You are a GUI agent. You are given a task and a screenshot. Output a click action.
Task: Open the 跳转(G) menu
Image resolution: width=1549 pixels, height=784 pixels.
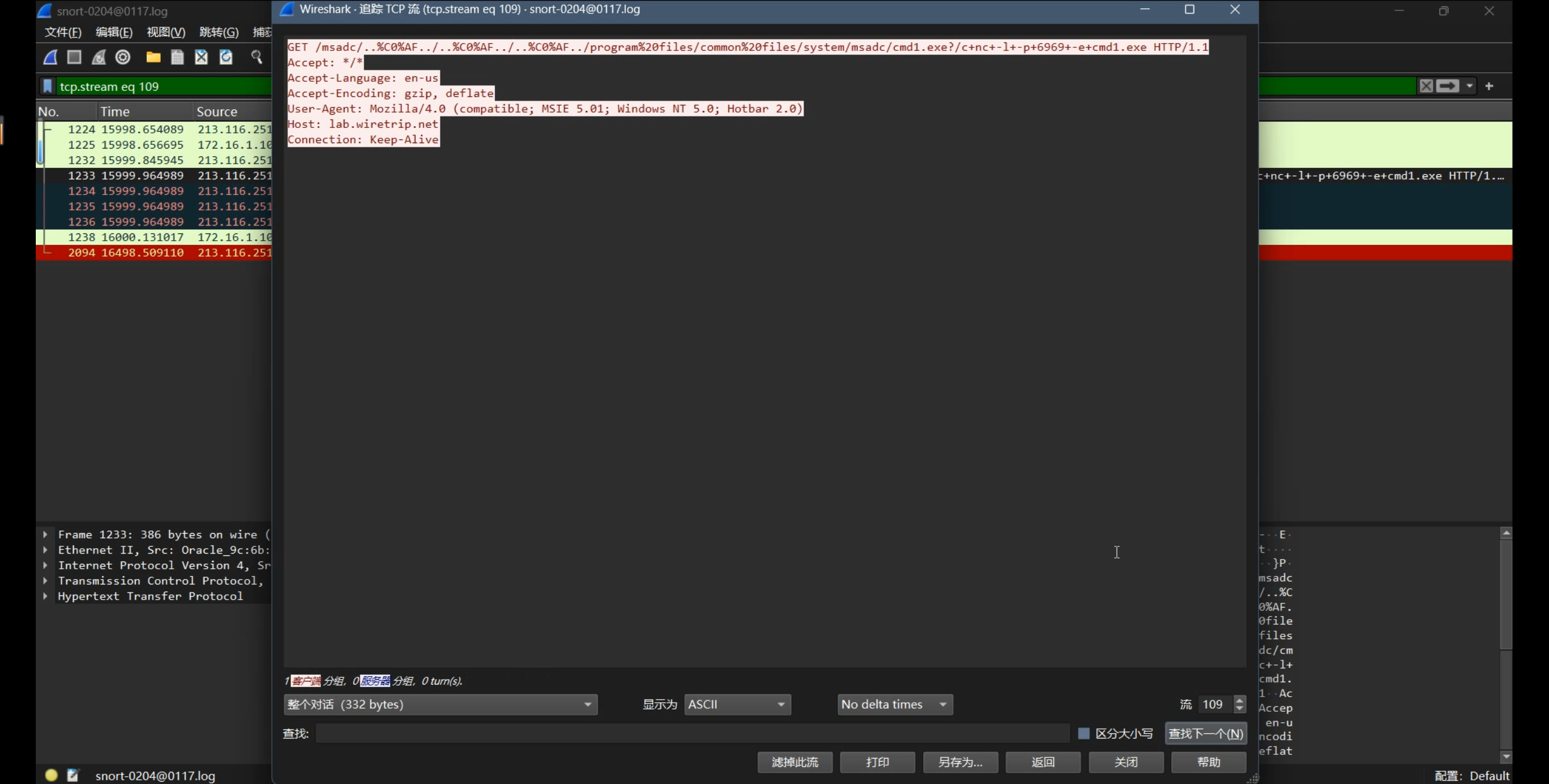(x=219, y=32)
